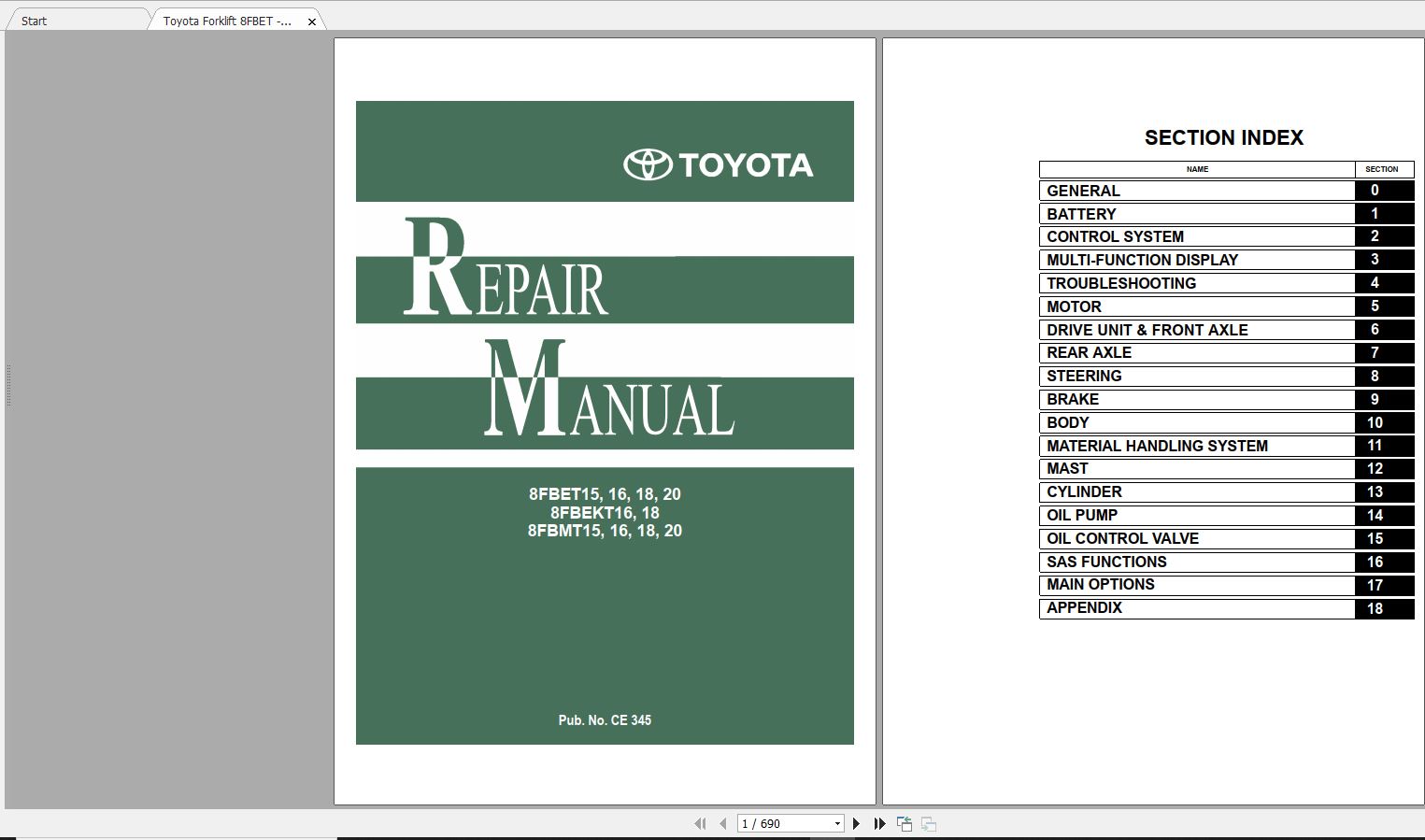Viewport: 1425px width, 840px height.
Task: Go to next page arrow
Action: tap(856, 823)
